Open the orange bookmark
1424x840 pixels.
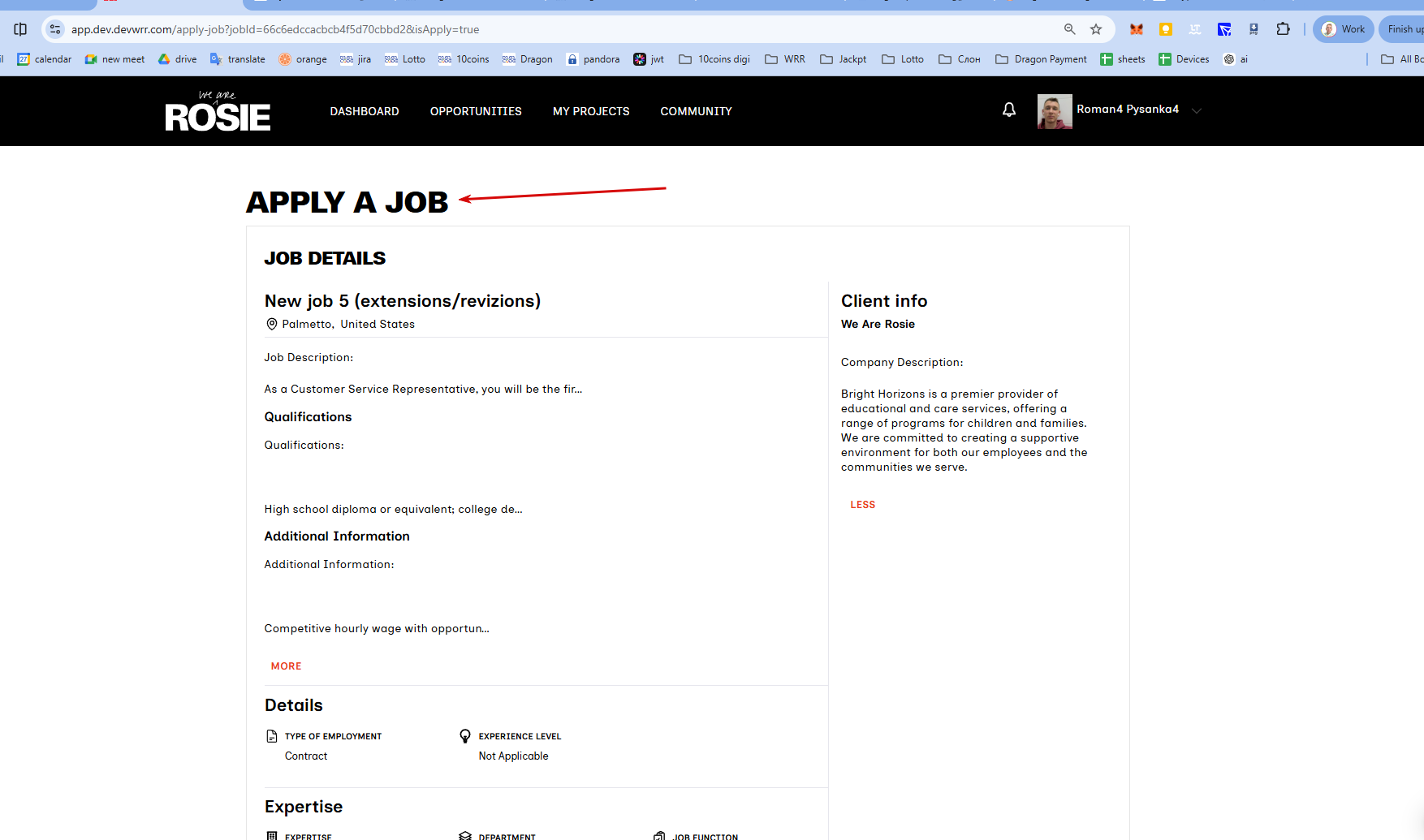[x=303, y=59]
